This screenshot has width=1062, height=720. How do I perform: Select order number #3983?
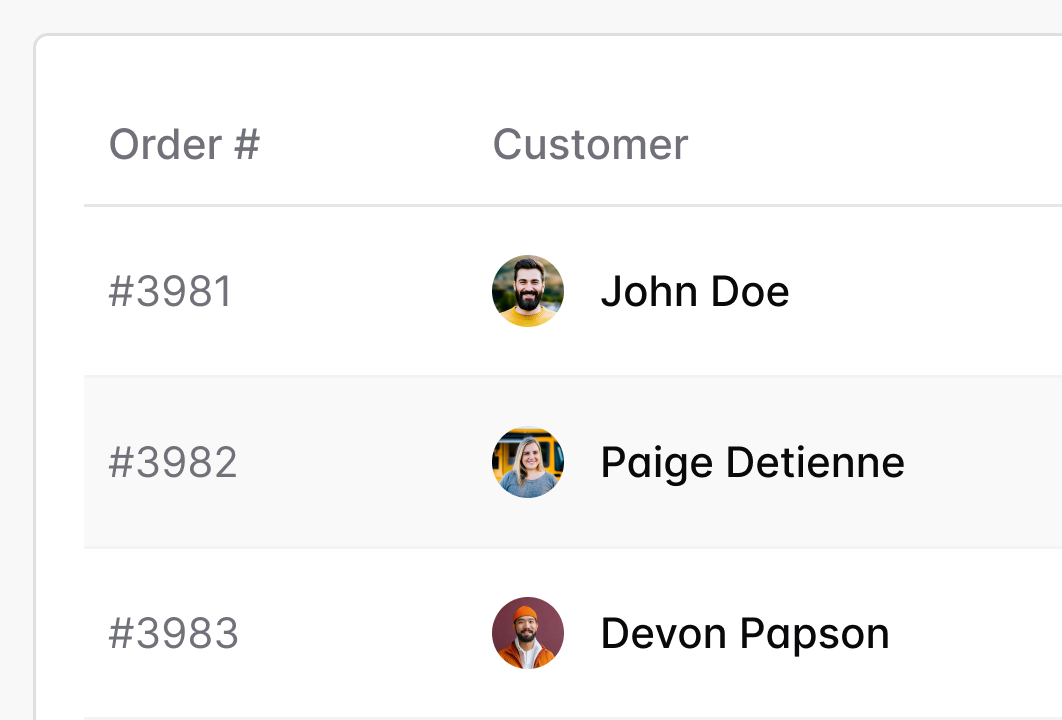tap(173, 634)
